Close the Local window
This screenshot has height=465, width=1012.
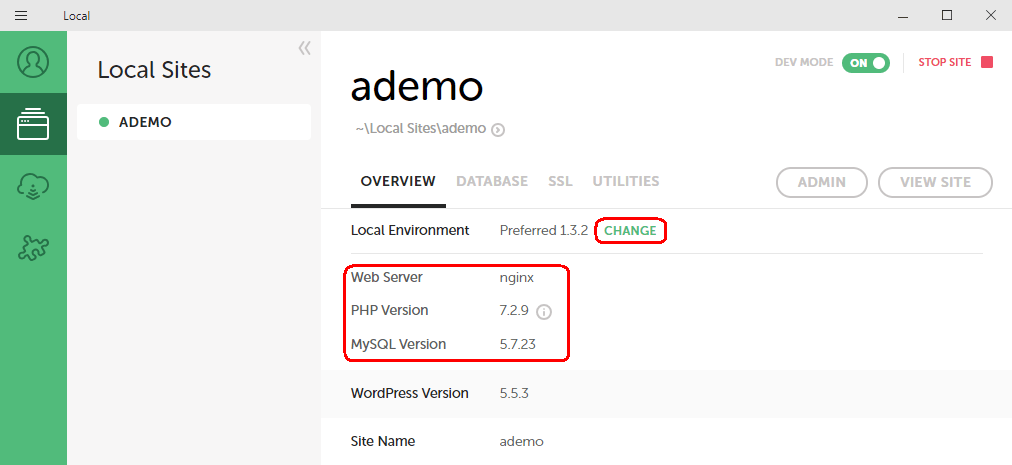990,16
